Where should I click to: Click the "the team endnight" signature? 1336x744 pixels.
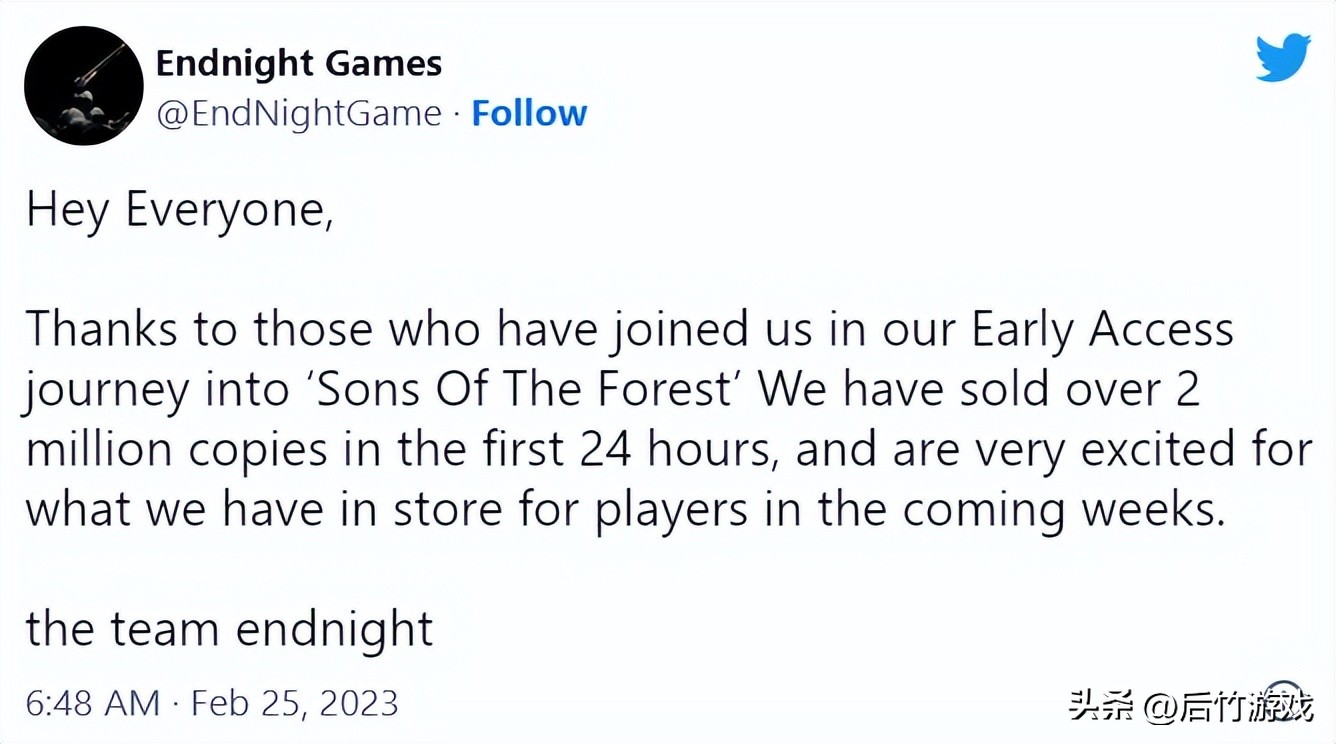coord(229,630)
